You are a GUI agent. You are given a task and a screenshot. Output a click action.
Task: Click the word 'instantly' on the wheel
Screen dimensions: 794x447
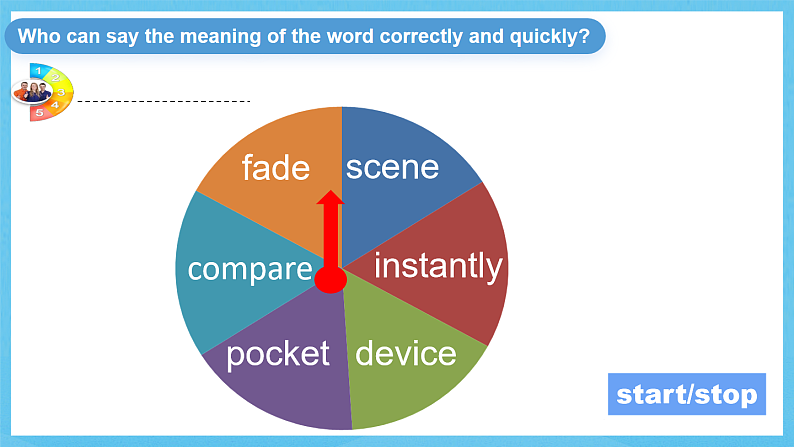(438, 266)
